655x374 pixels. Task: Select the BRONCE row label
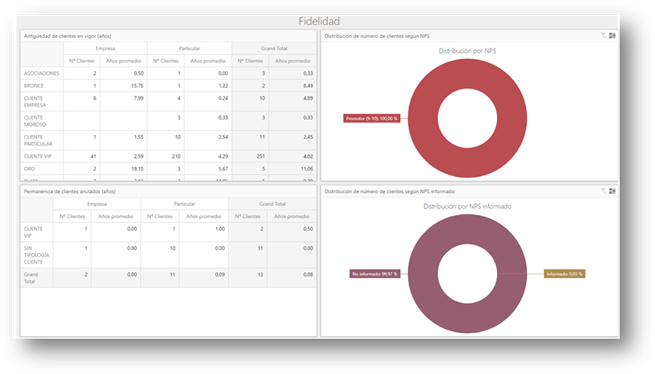pos(33,86)
